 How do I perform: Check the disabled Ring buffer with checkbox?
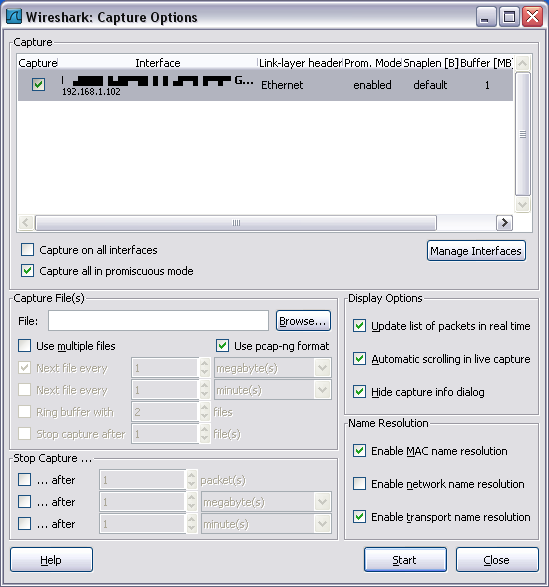pyautogui.click(x=25, y=412)
